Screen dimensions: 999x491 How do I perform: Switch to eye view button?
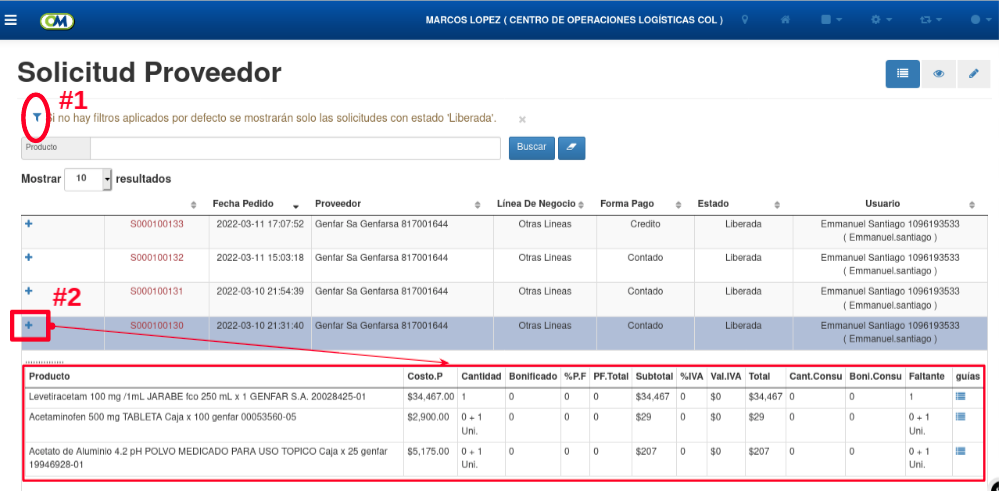tap(938, 74)
